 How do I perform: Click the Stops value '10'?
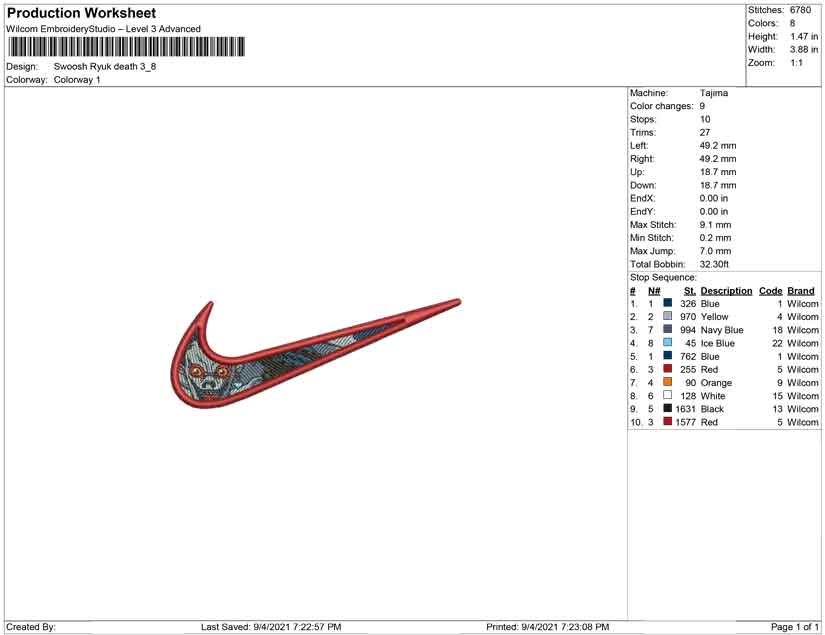[705, 119]
